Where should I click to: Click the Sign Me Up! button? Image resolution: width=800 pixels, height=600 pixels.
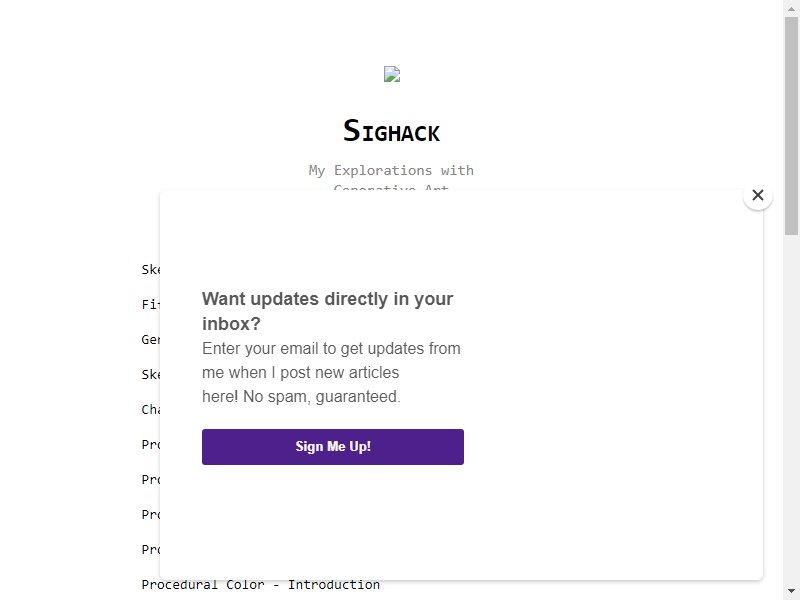tap(333, 447)
